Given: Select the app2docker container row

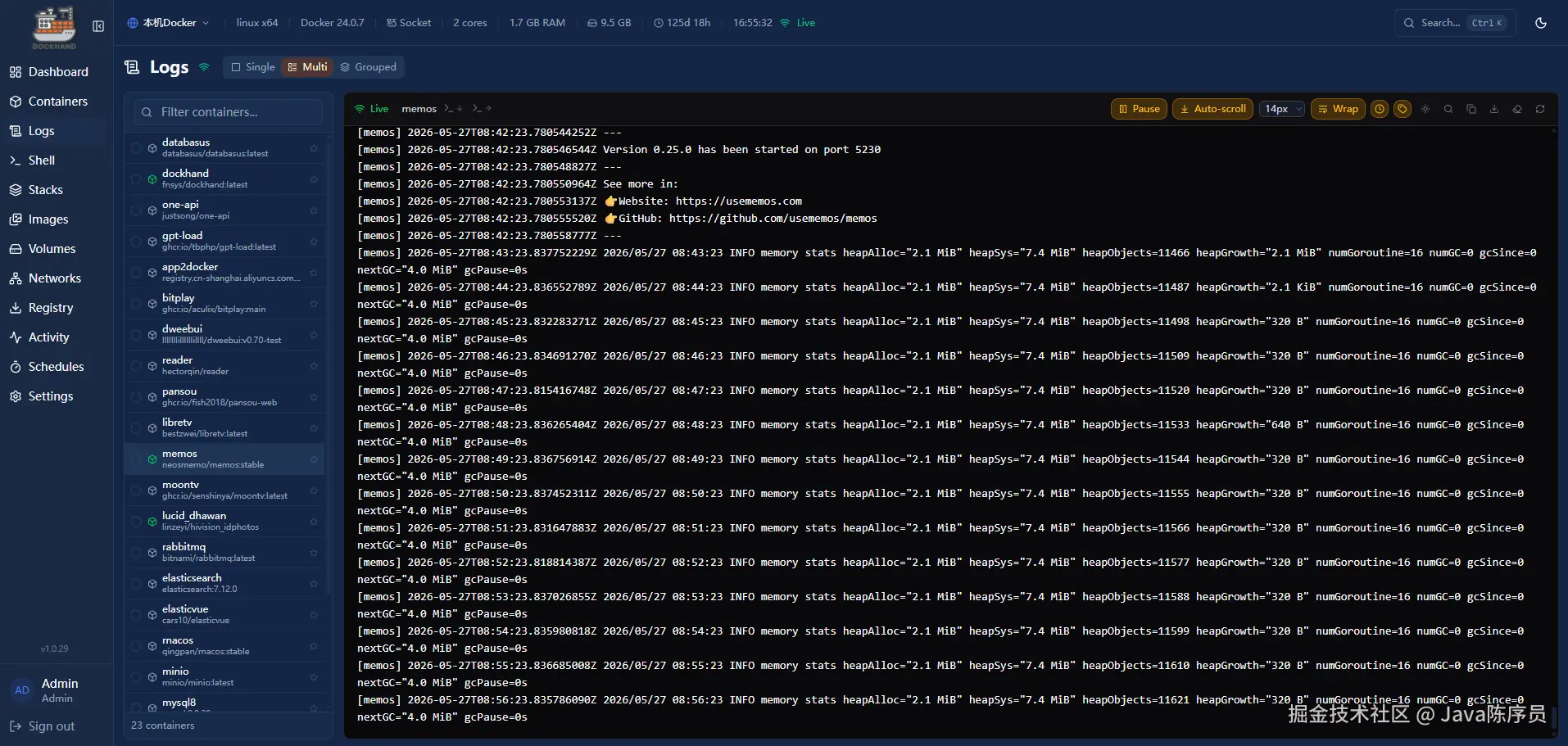Looking at the screenshot, I should click(x=224, y=273).
